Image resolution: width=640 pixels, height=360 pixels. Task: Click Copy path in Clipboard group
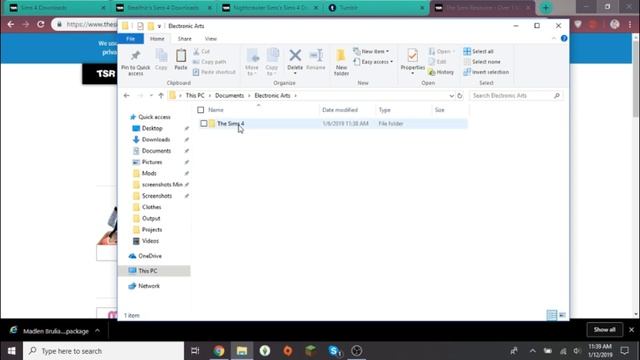pos(209,62)
